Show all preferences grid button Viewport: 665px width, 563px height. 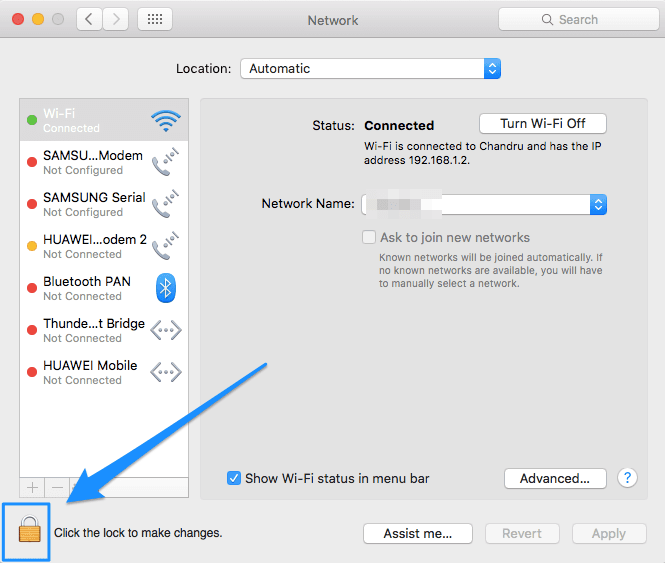[155, 19]
